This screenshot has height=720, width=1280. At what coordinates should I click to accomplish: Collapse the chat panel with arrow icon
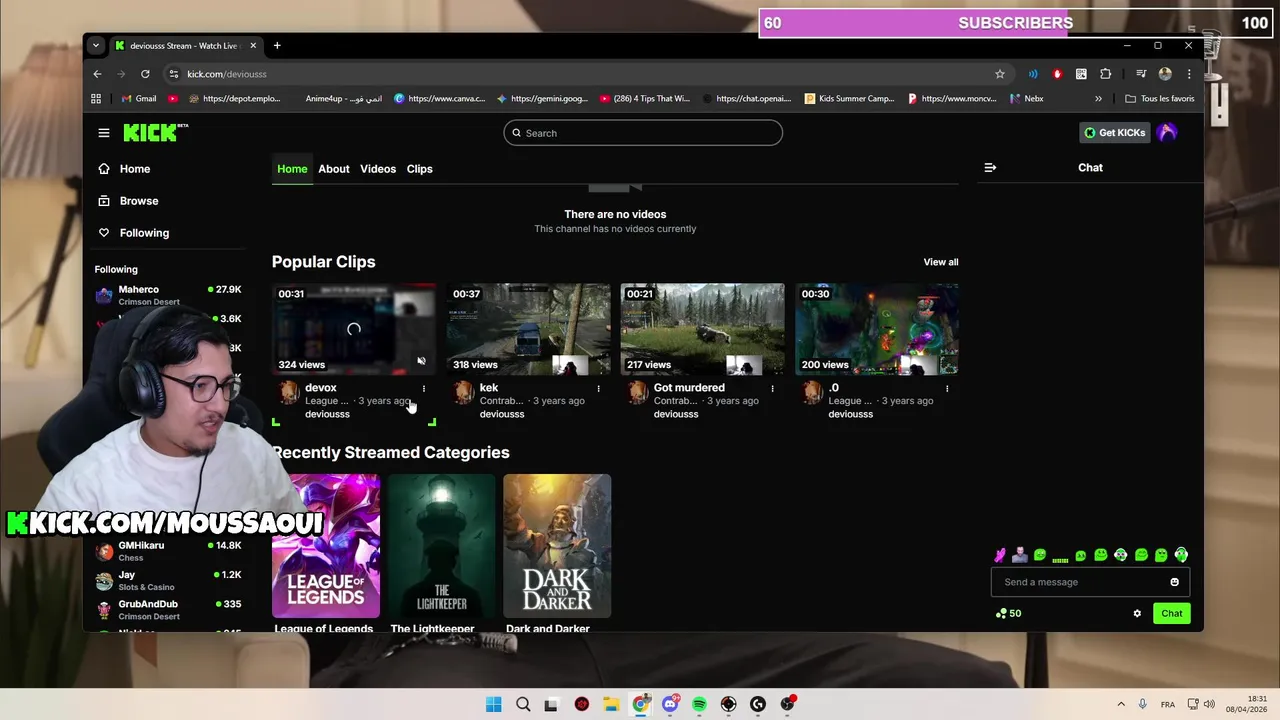tap(990, 168)
